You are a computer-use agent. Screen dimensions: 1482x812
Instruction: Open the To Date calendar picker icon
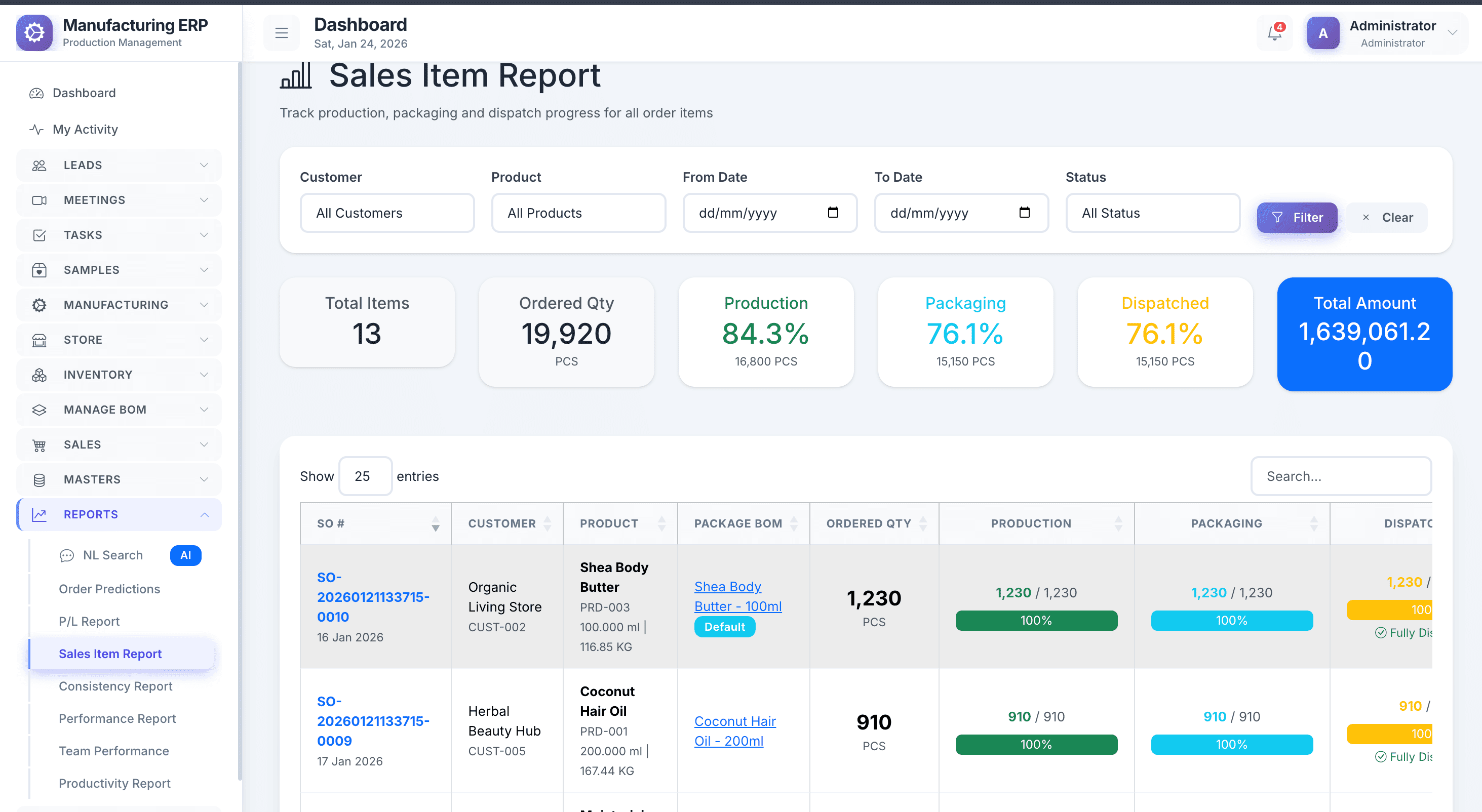(1024, 212)
